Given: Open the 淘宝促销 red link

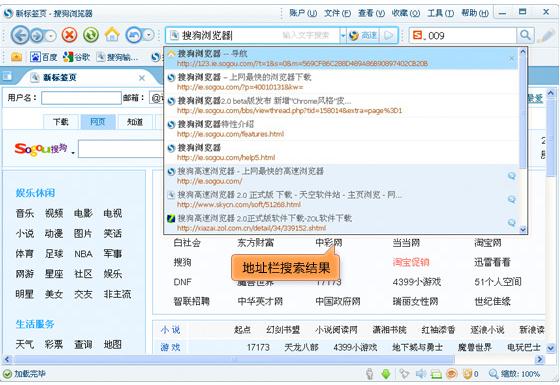Looking at the screenshot, I should (x=411, y=262).
